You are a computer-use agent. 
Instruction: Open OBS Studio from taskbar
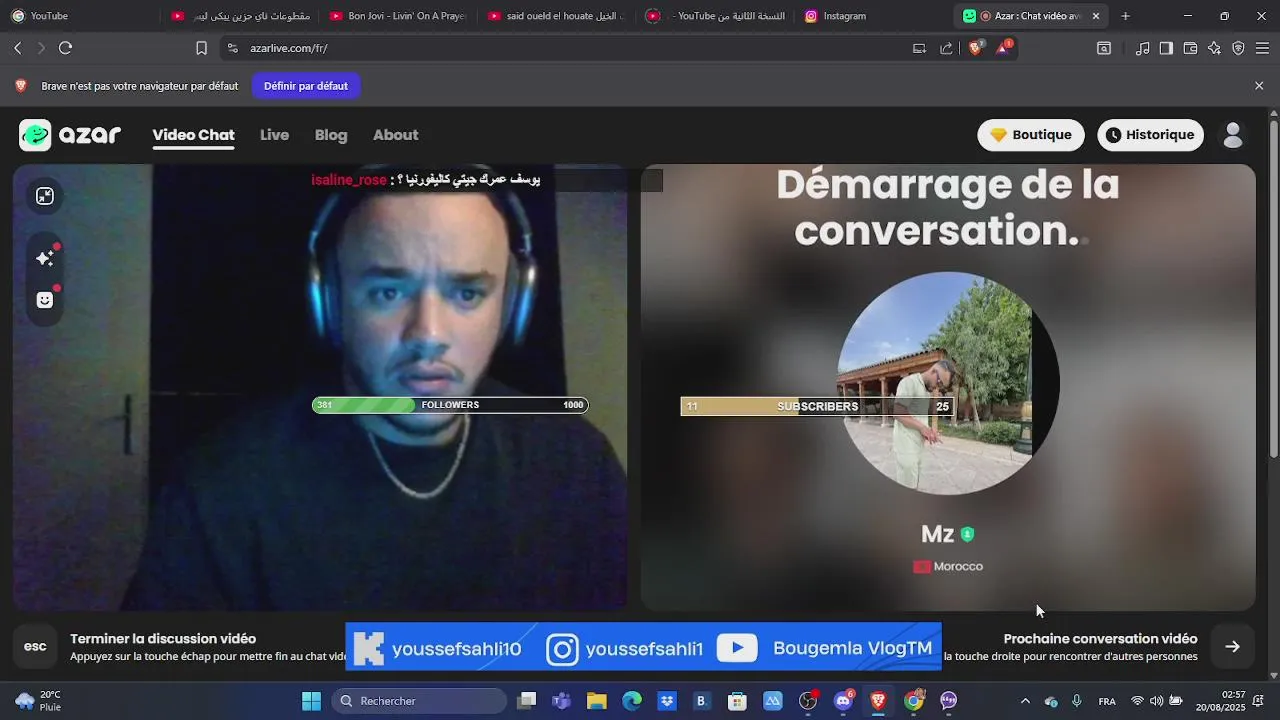pos(808,701)
